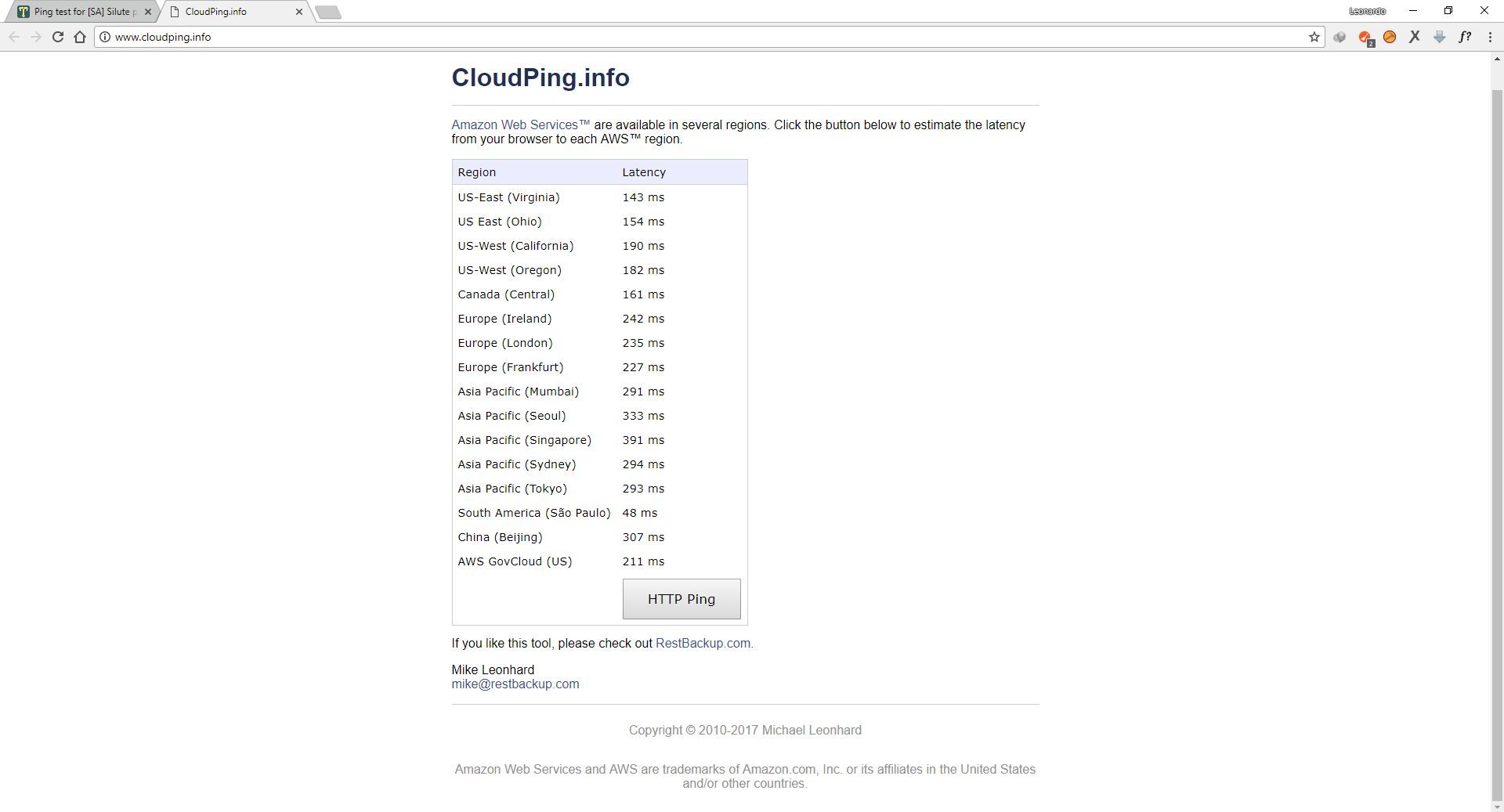1504x812 pixels.
Task: Go to the browser home page
Action: [x=80, y=37]
